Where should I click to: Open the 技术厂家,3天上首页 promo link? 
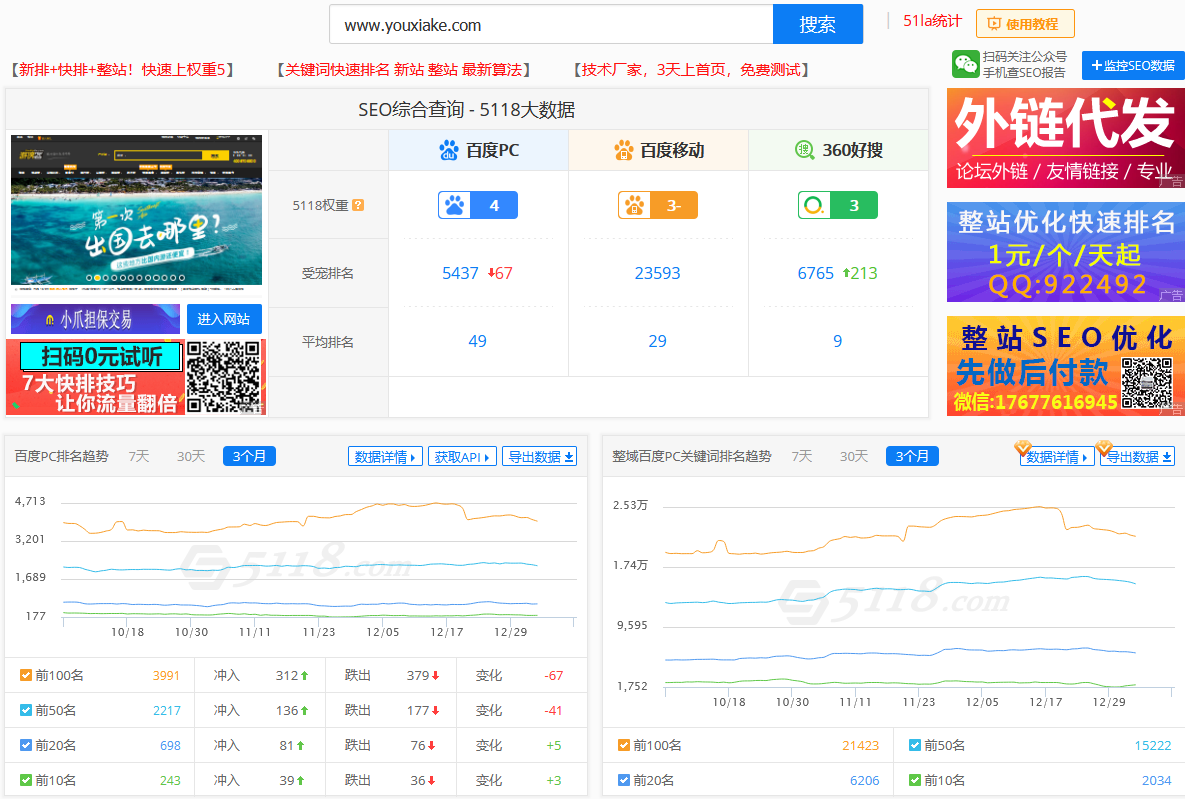(691, 70)
